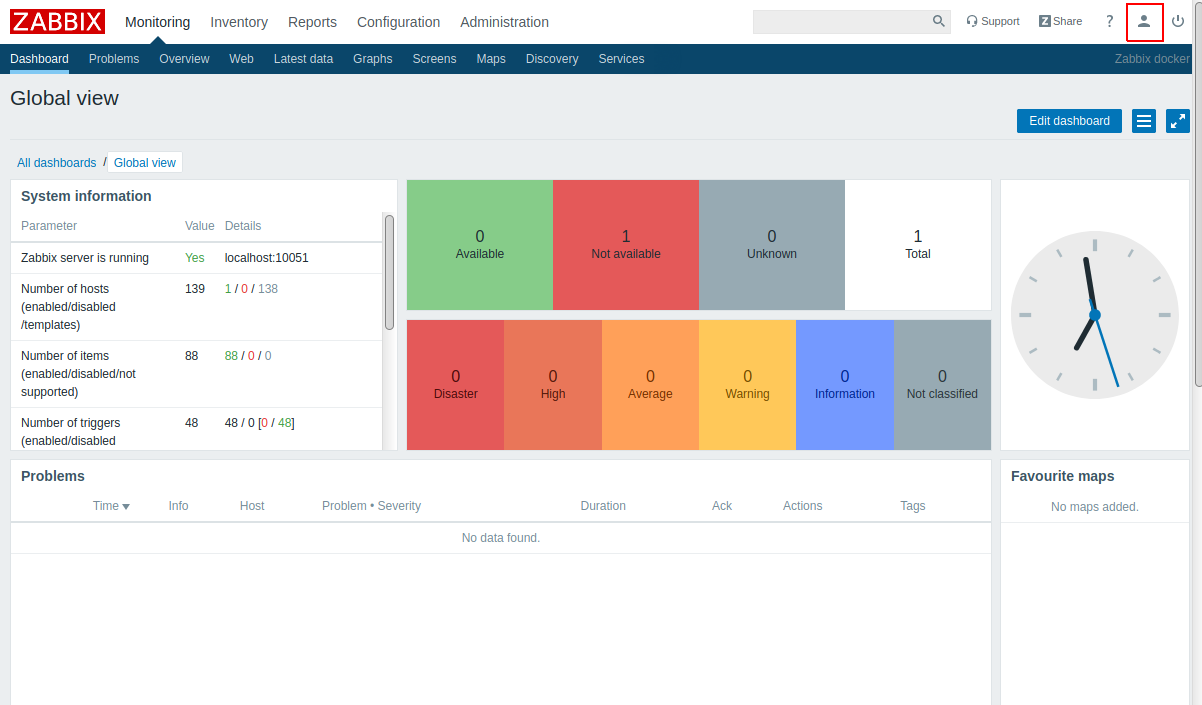Image resolution: width=1202 pixels, height=705 pixels.
Task: Open the help question mark icon
Action: pos(1109,21)
